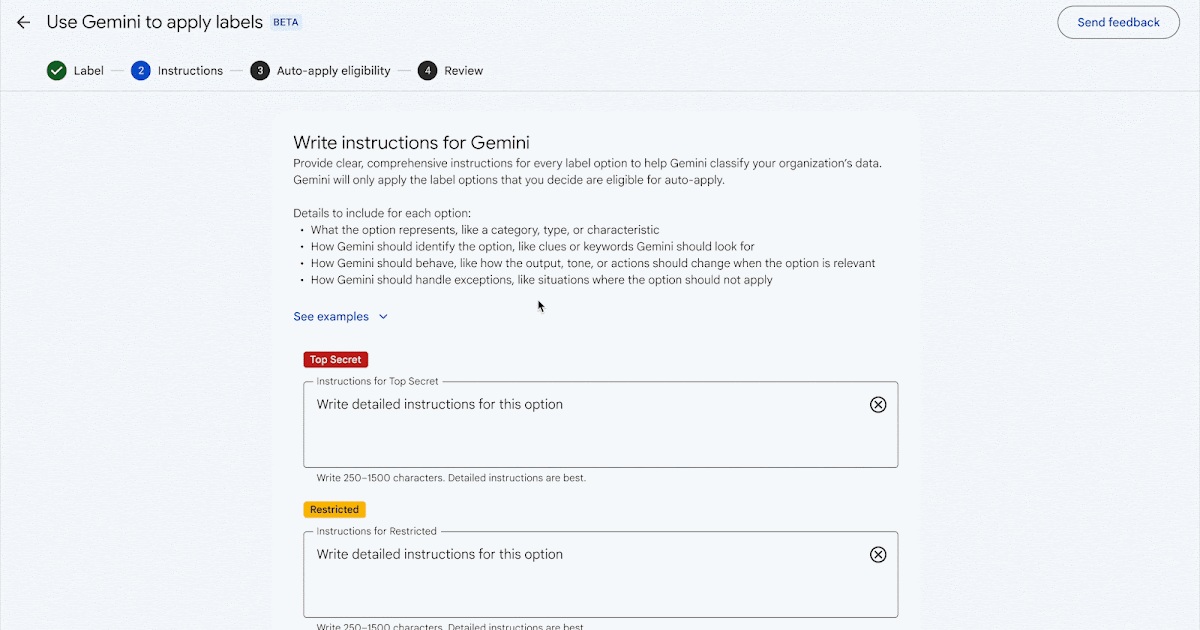The image size is (1200, 630).
Task: Click the 'Instructions for Top Secret' field label
Action: coord(377,381)
